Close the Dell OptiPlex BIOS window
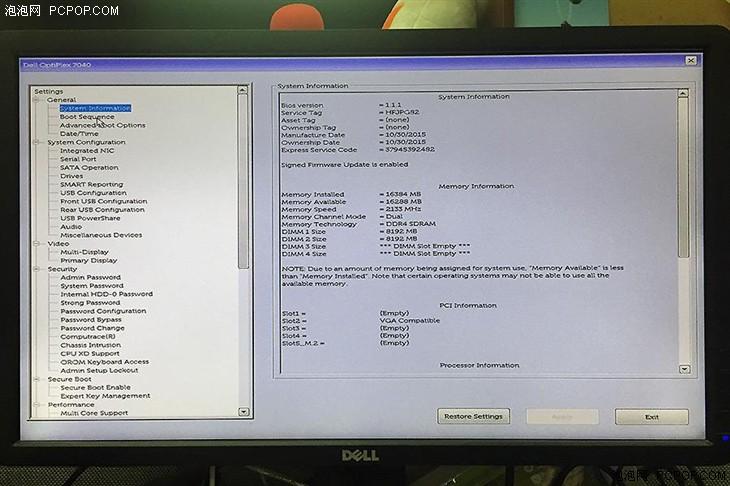Viewport: 730px width, 486px height. (691, 61)
